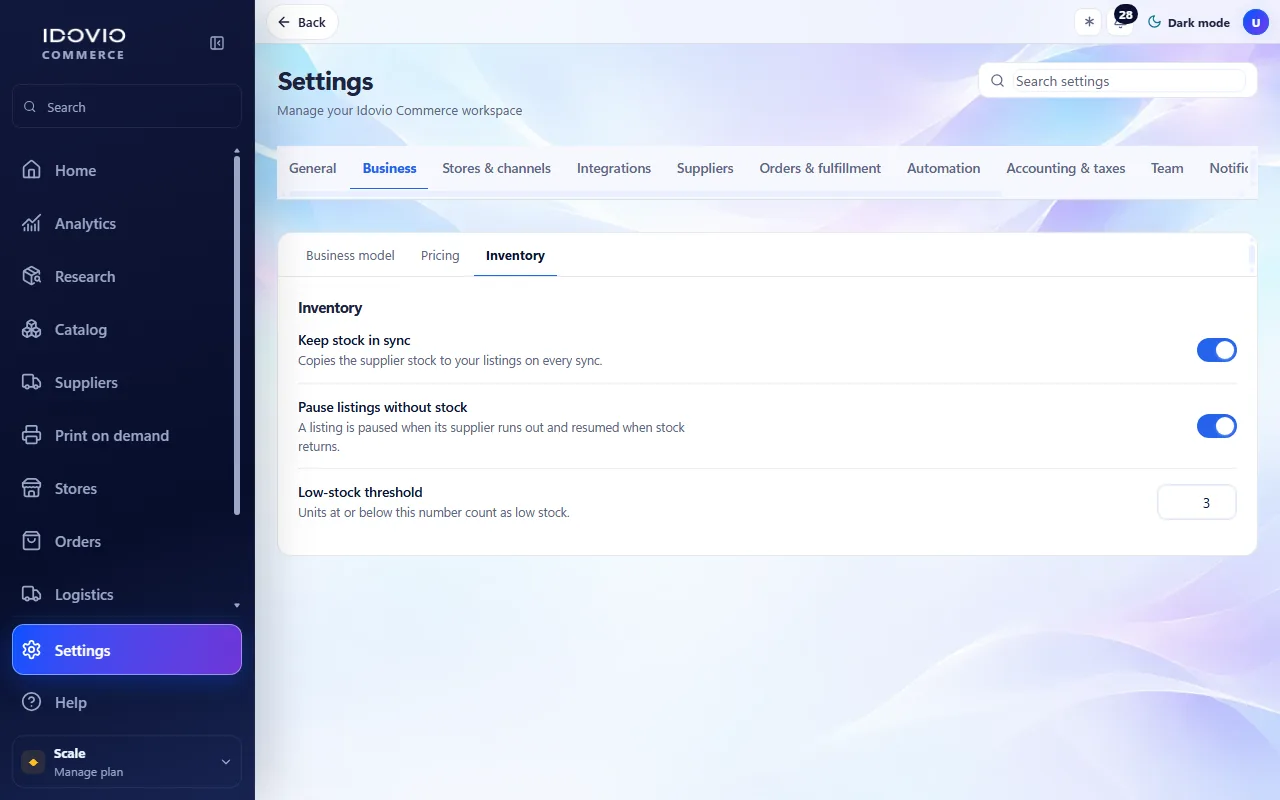Toggle Keep stock in sync switch
This screenshot has width=1280, height=800.
(1216, 350)
